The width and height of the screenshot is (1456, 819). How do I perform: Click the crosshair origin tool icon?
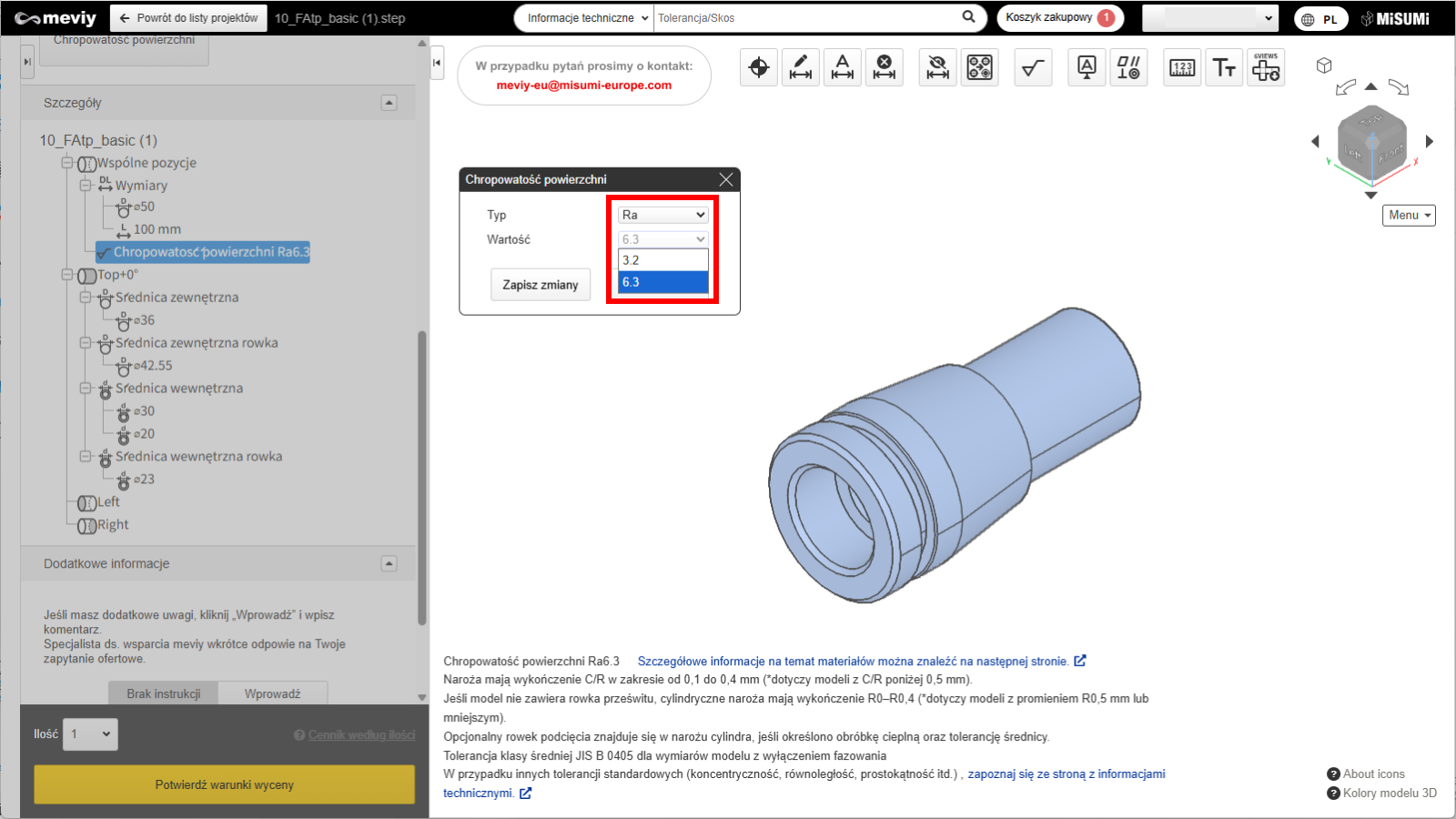click(759, 67)
